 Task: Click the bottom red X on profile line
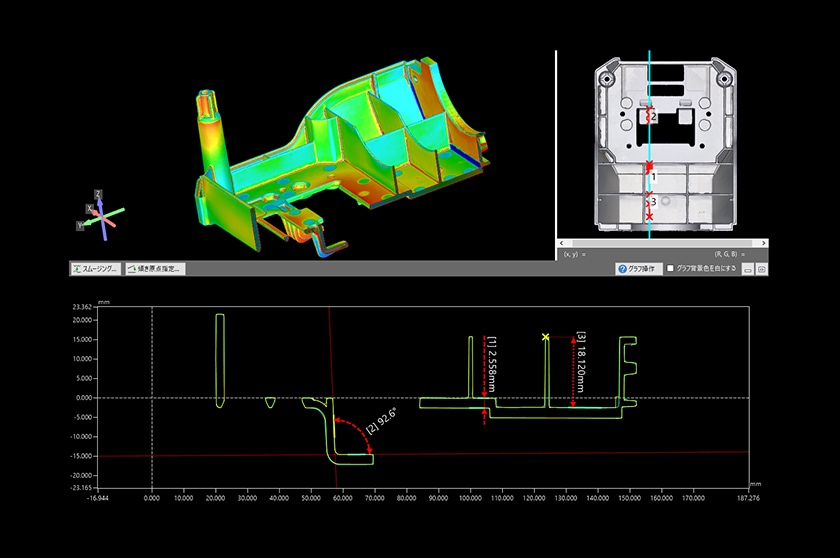click(x=650, y=217)
